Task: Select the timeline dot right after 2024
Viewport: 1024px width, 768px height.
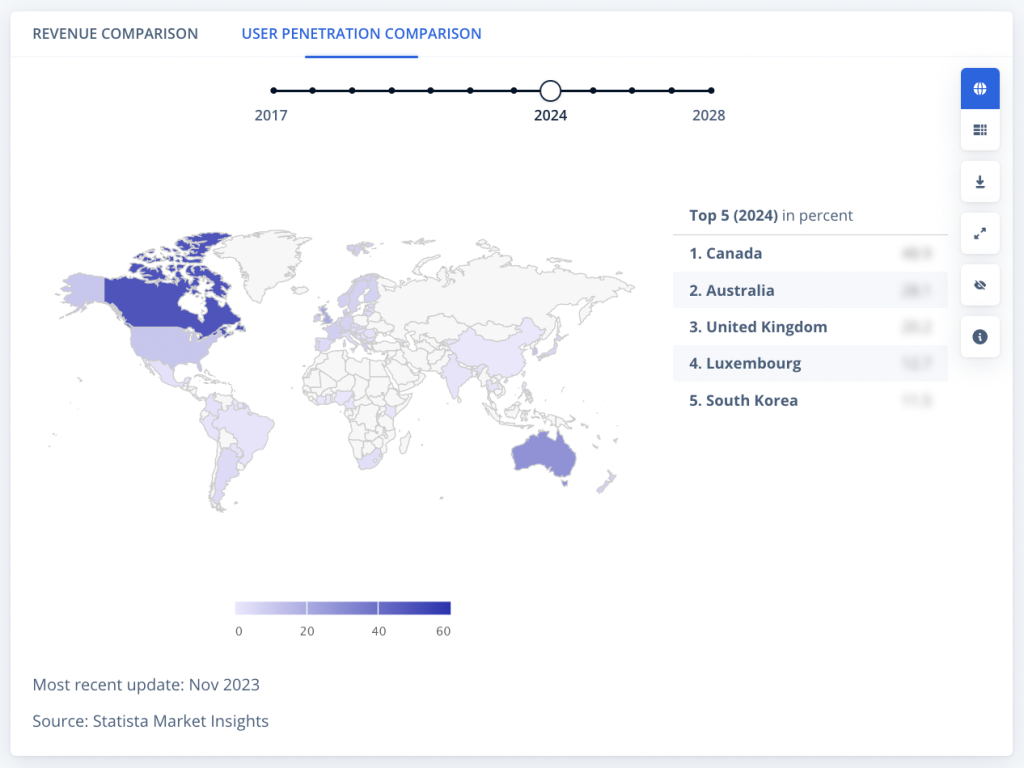Action: 593,91
